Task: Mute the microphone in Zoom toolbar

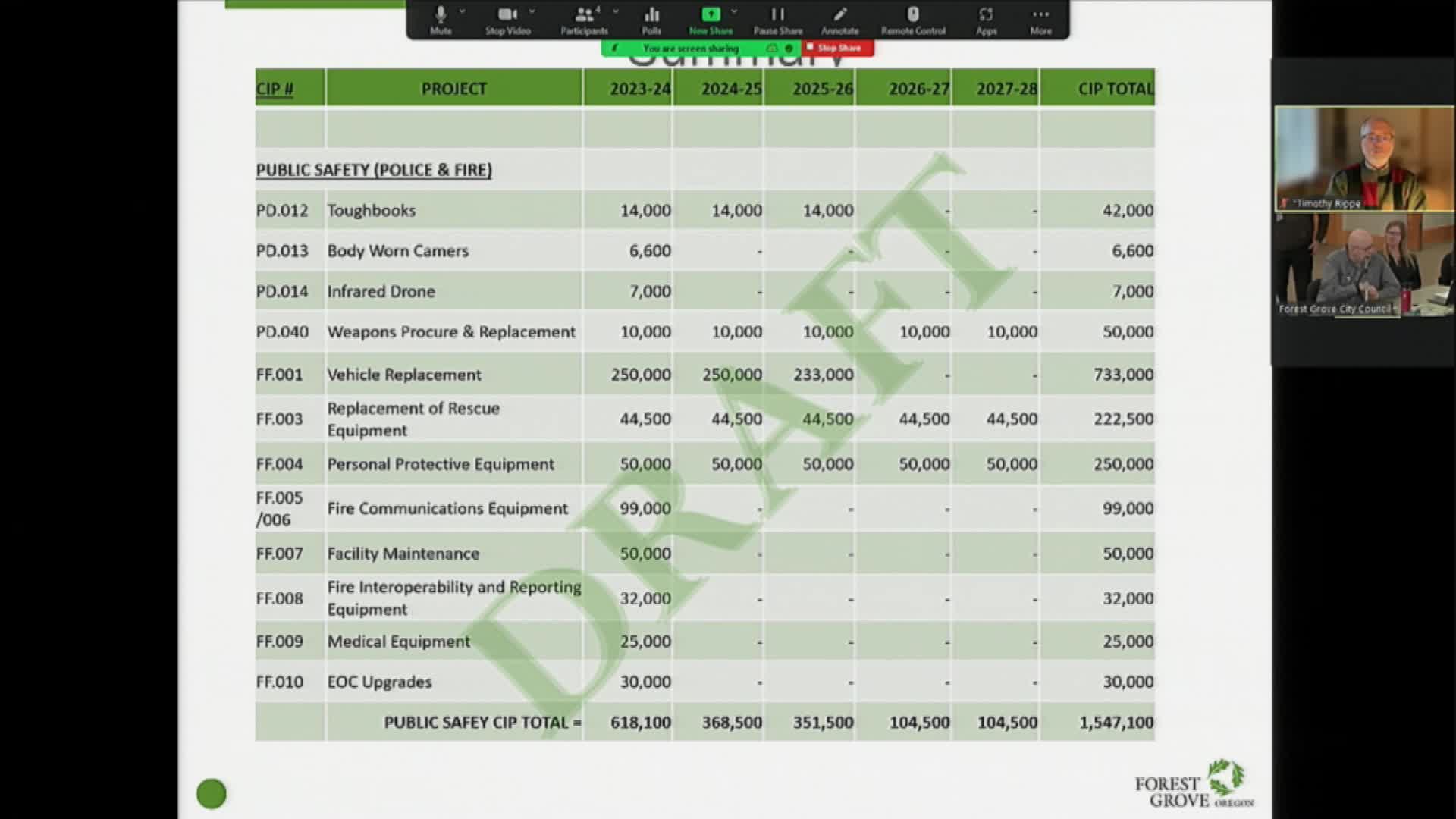Action: 441,20
